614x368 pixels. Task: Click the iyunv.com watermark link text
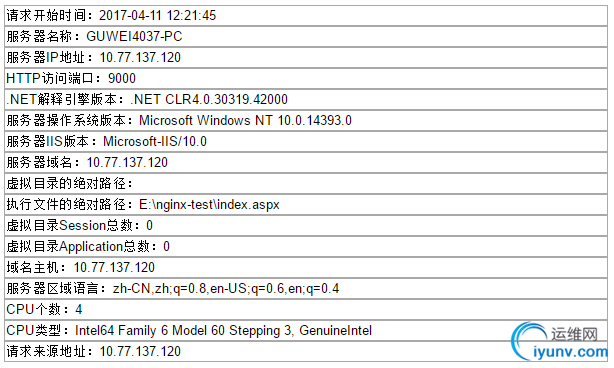click(x=570, y=352)
